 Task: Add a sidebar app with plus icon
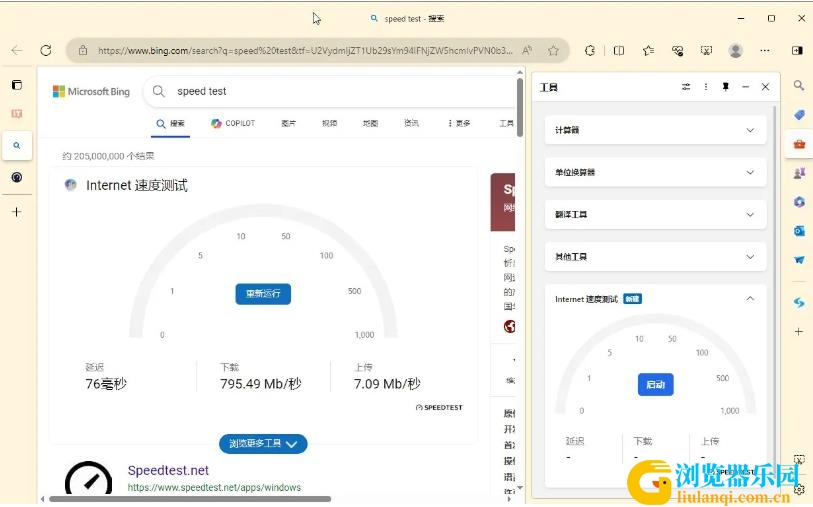799,331
